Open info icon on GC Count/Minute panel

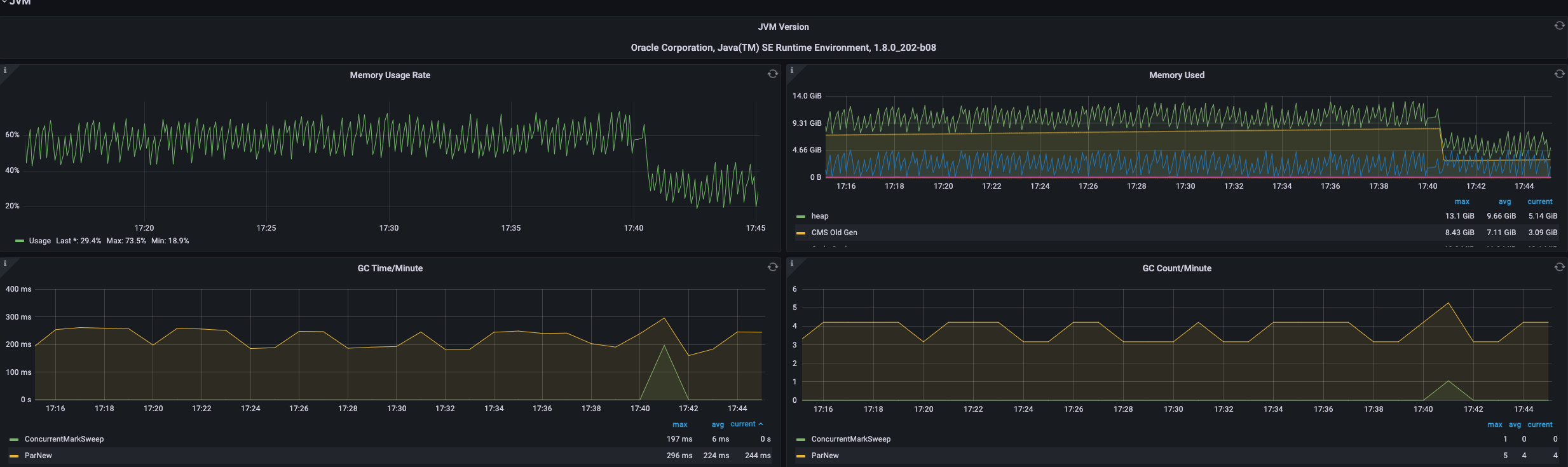pos(792,264)
